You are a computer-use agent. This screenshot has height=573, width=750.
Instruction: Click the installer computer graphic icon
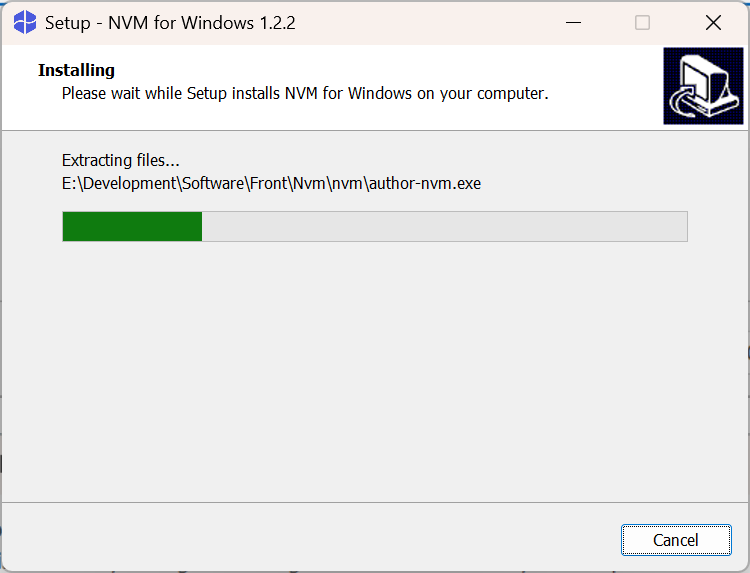[703, 86]
